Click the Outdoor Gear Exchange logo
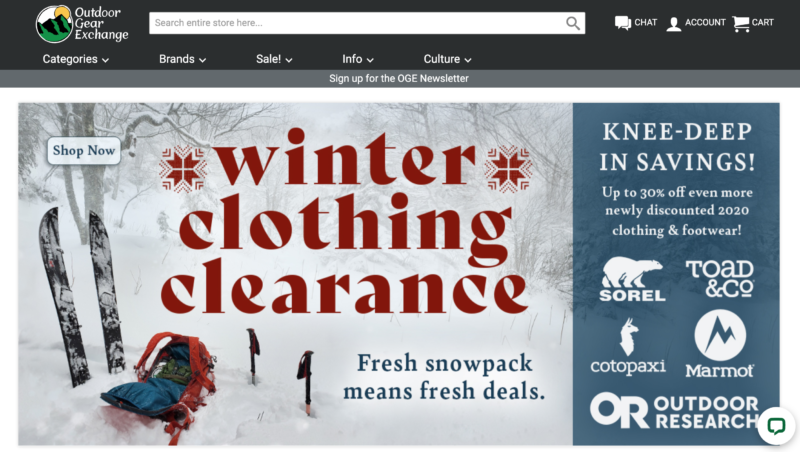 82,24
